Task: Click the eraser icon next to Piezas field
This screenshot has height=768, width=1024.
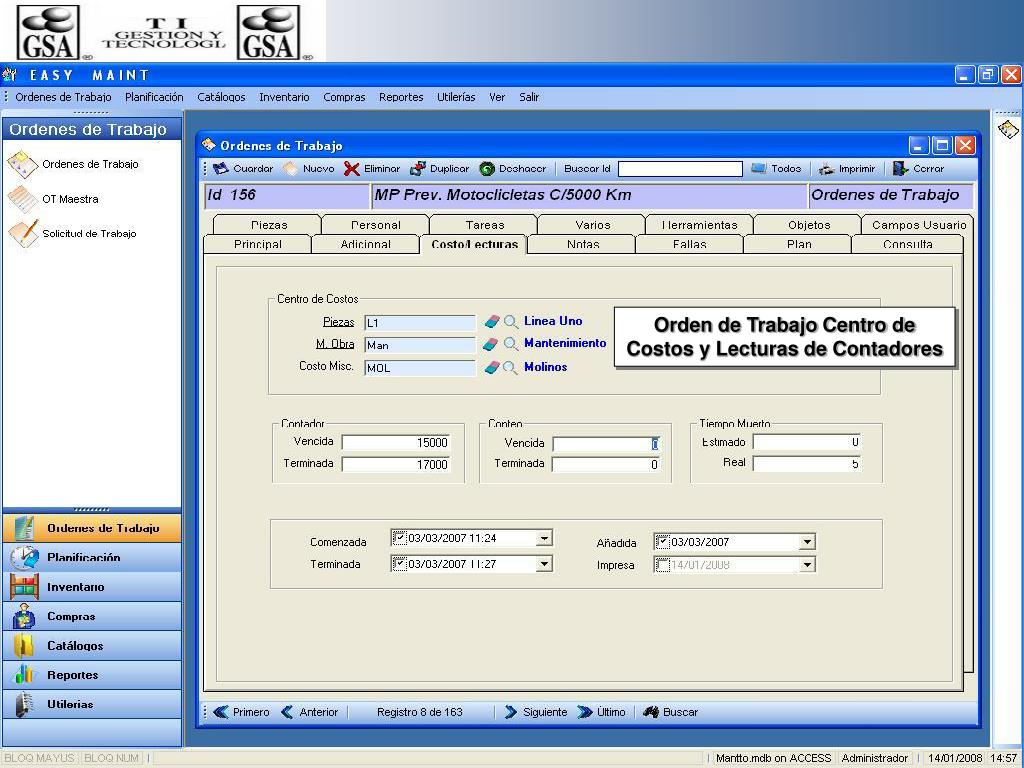Action: pos(491,321)
